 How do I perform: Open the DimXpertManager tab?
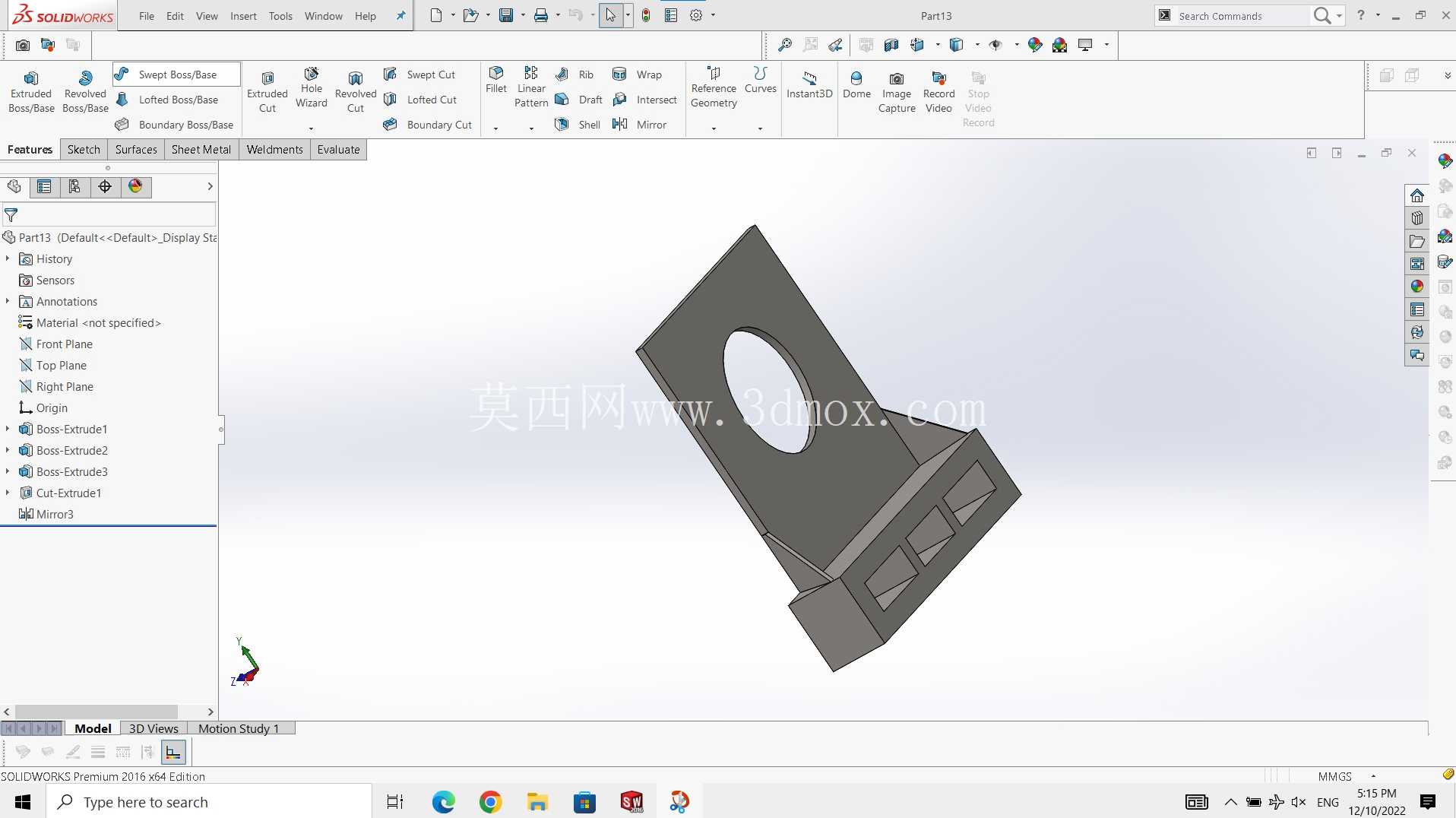(105, 187)
